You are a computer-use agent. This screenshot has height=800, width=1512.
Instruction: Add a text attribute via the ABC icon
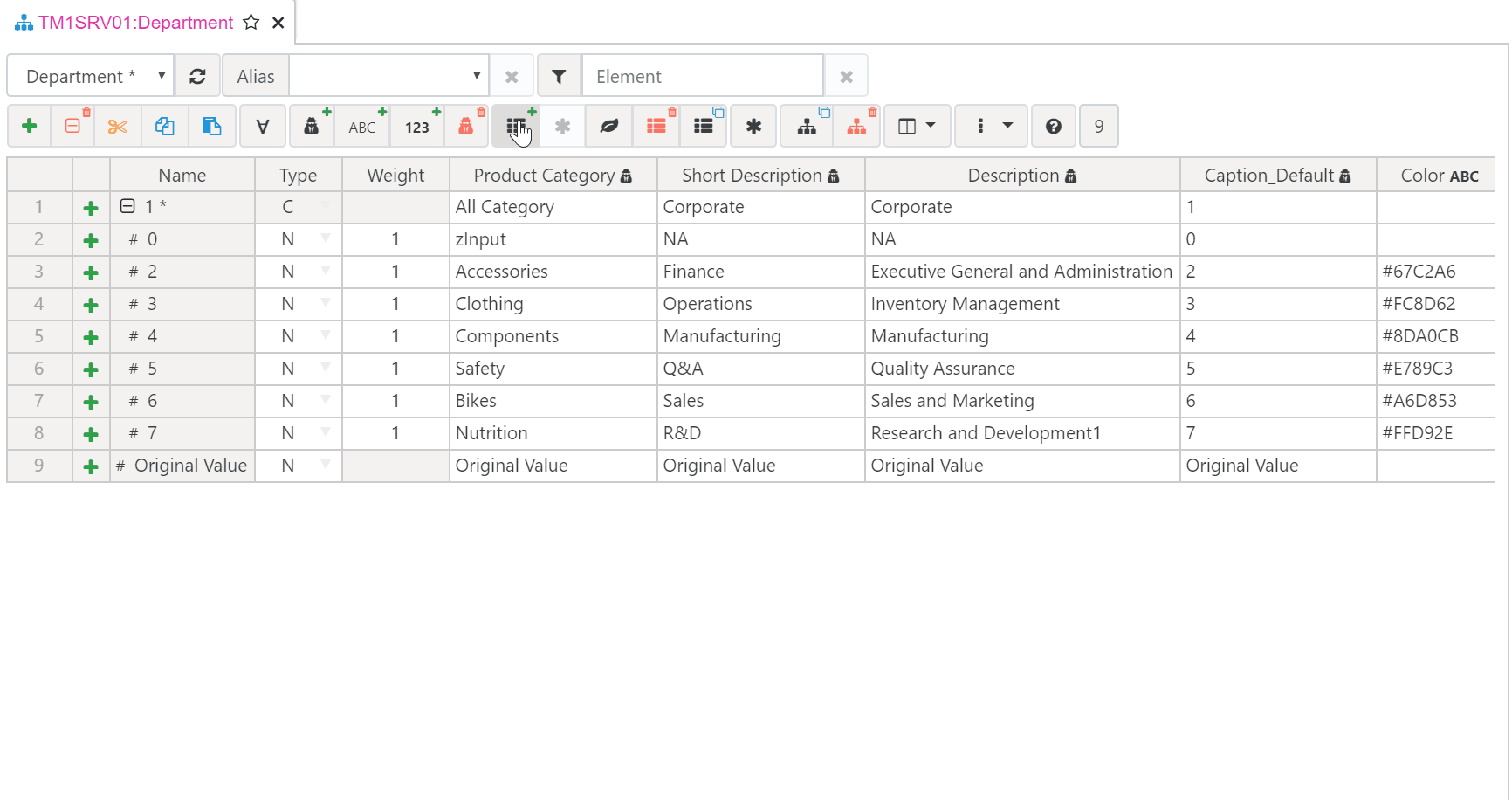tap(361, 126)
